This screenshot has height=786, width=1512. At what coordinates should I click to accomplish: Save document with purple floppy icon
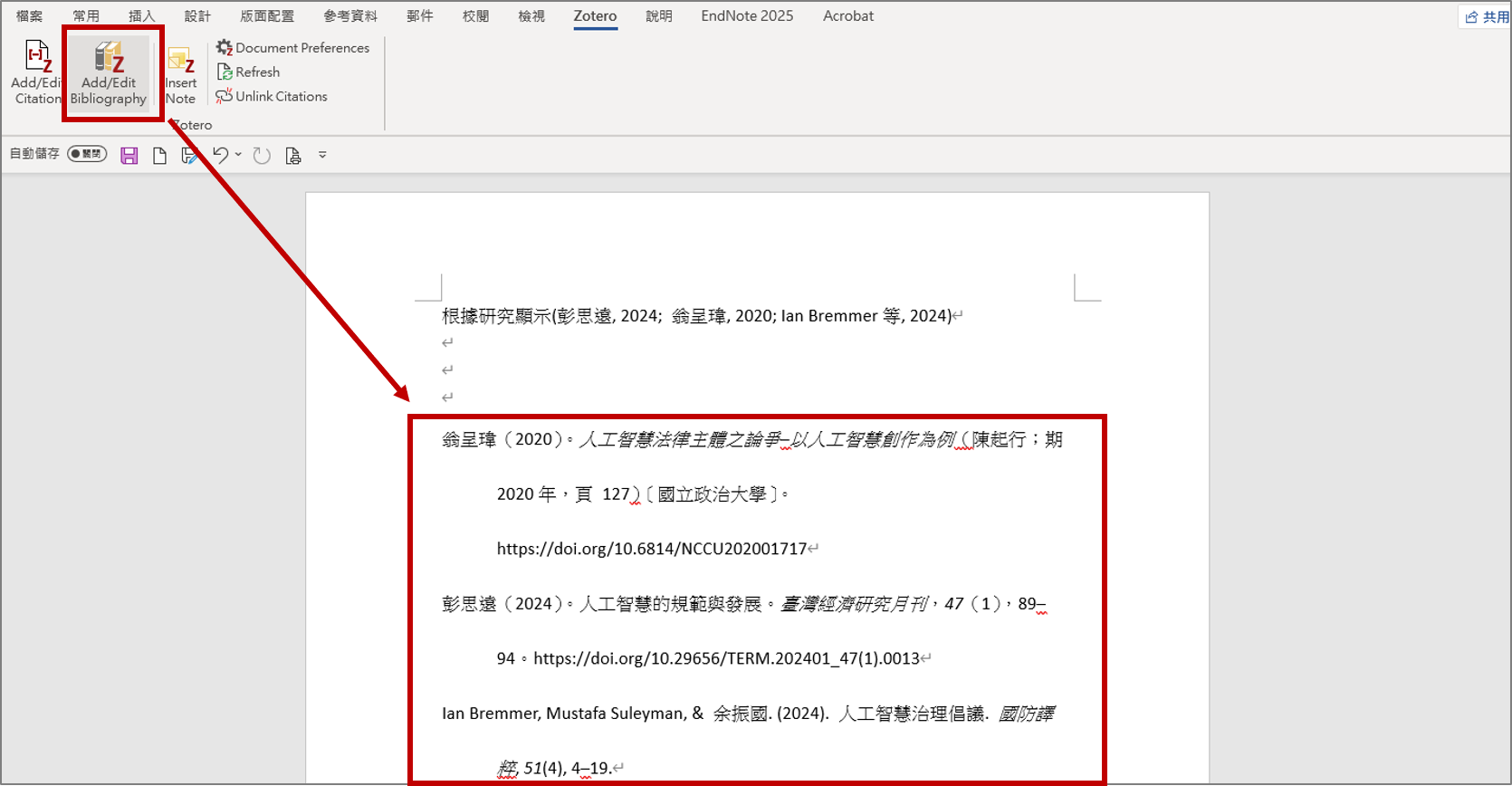click(129, 156)
